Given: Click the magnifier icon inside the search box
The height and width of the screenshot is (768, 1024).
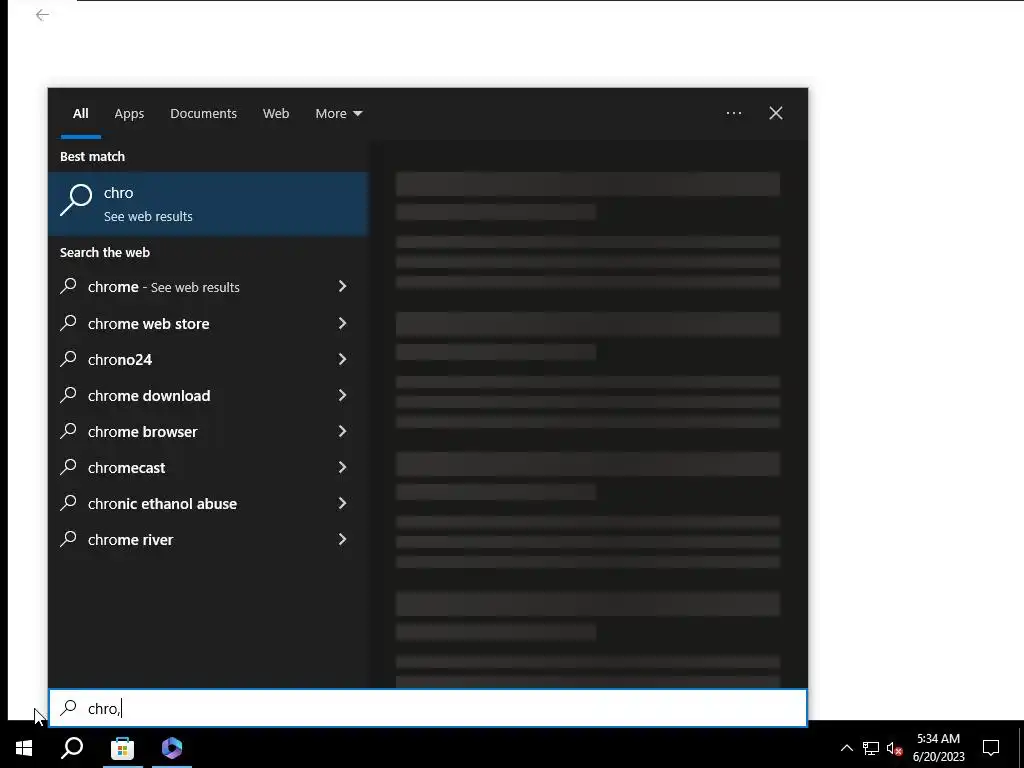Looking at the screenshot, I should tap(69, 708).
